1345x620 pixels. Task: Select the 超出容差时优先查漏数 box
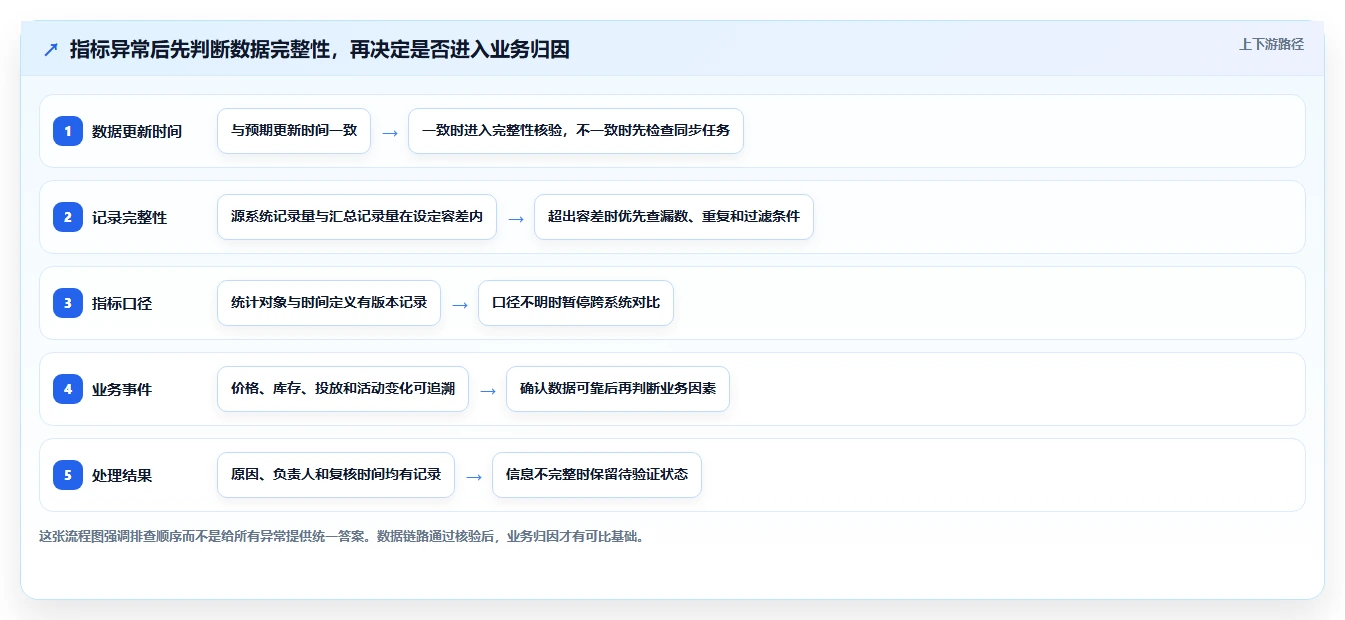(674, 217)
